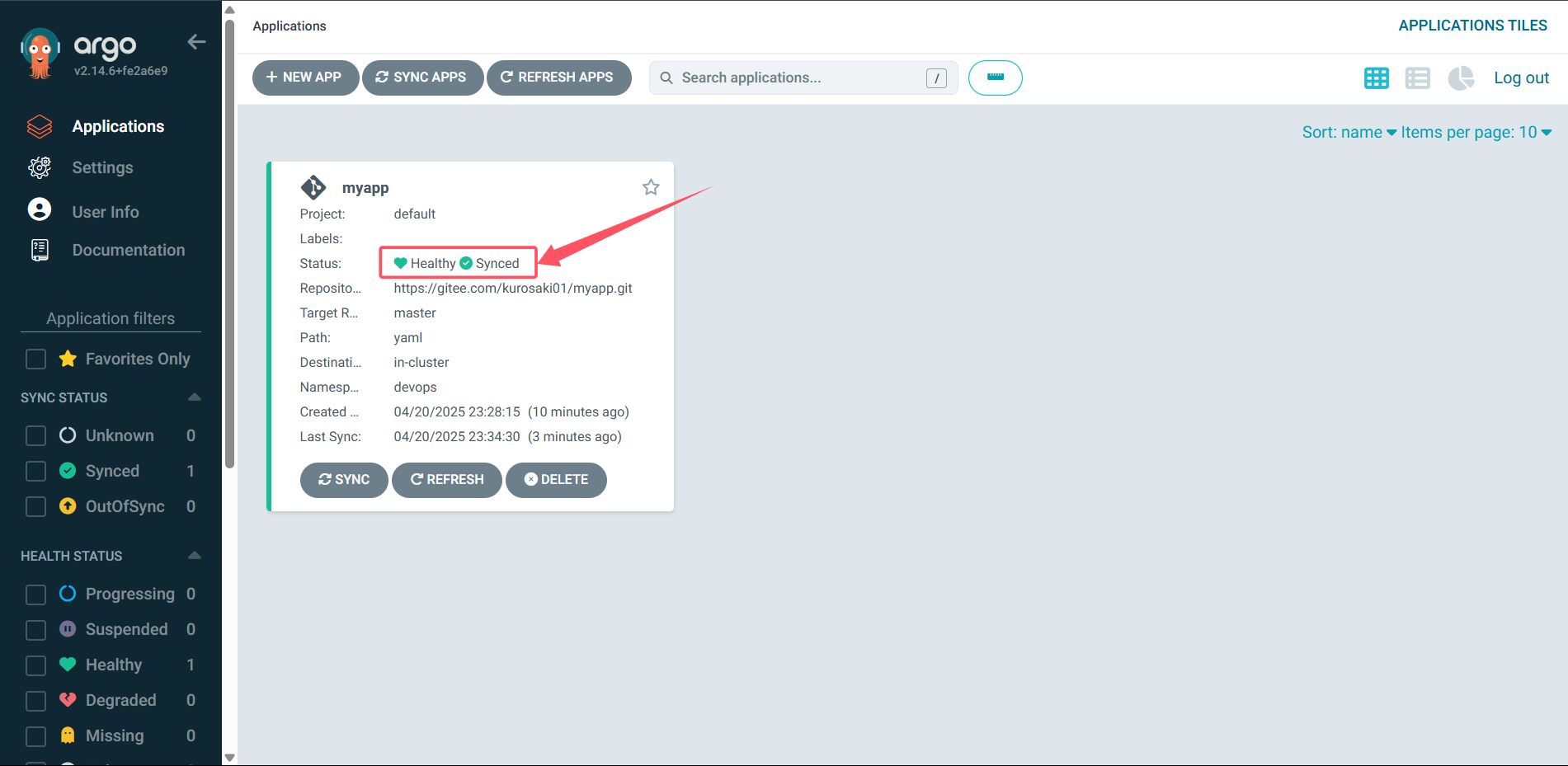This screenshot has height=766, width=1568.
Task: Click the SYNC APPS button
Action: [x=422, y=78]
